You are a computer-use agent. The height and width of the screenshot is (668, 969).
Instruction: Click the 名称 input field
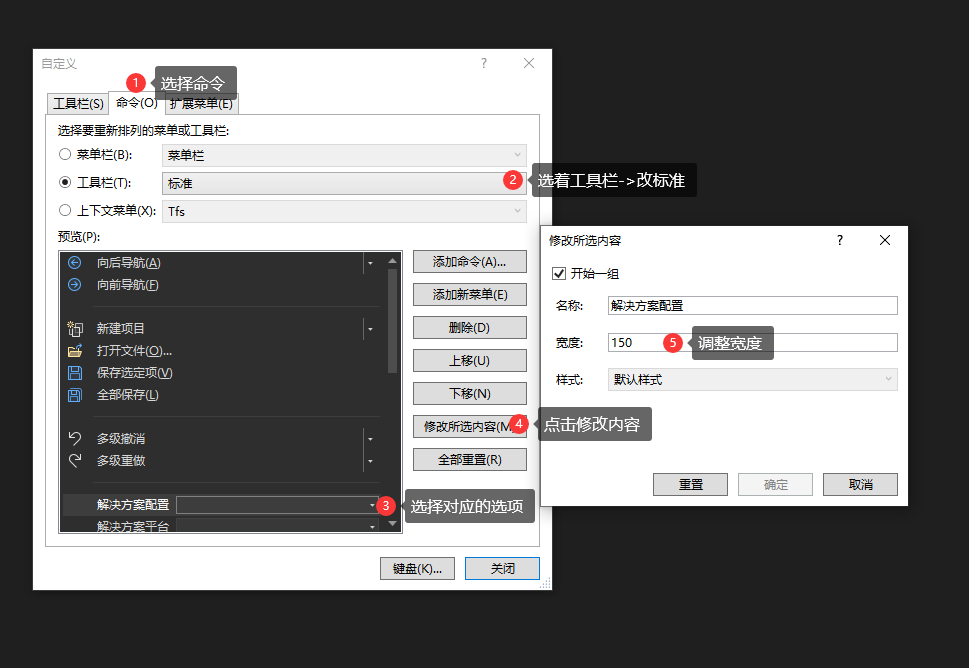click(753, 305)
